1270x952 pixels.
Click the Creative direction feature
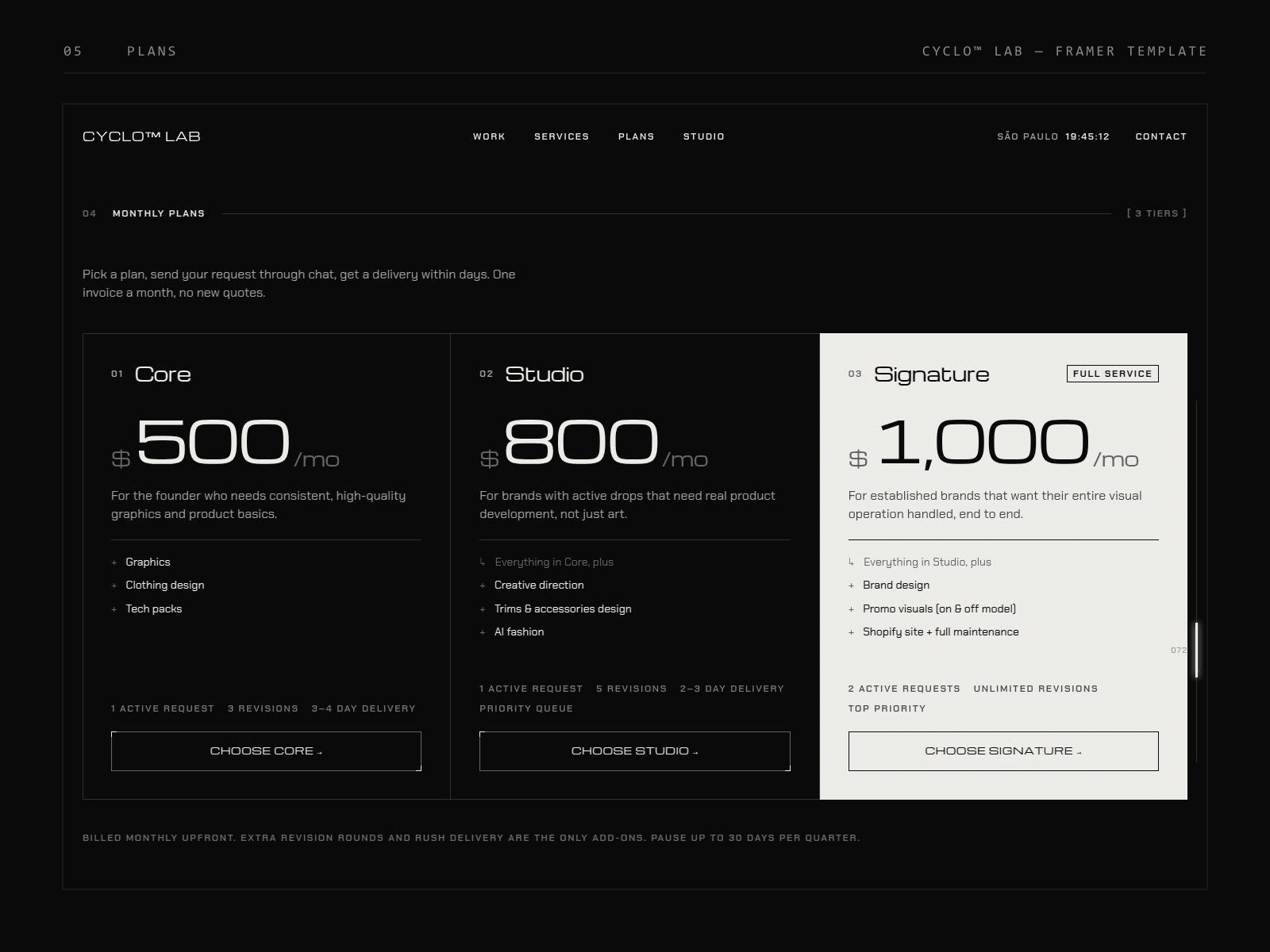coord(539,585)
